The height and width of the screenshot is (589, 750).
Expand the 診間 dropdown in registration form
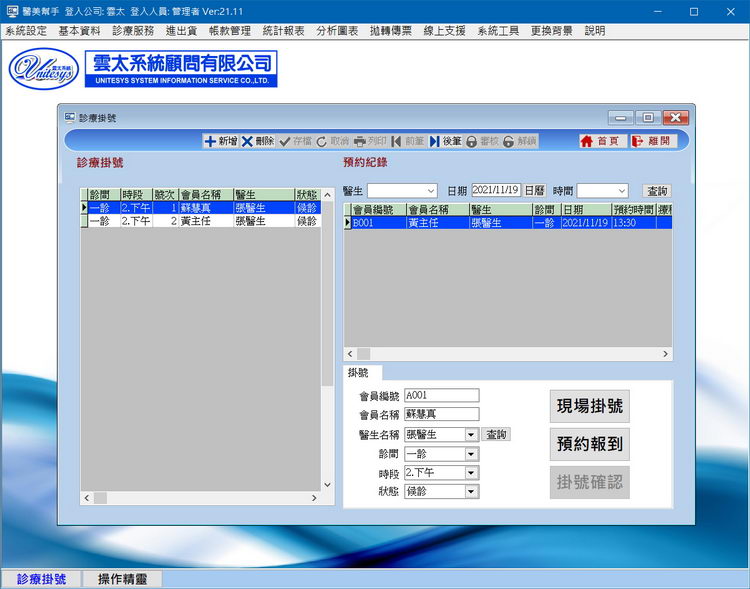[471, 454]
